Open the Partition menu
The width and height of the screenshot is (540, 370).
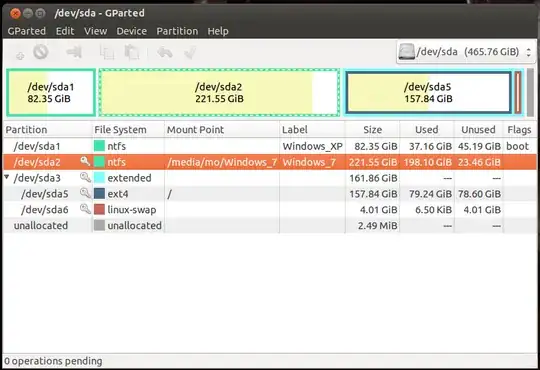(x=177, y=31)
